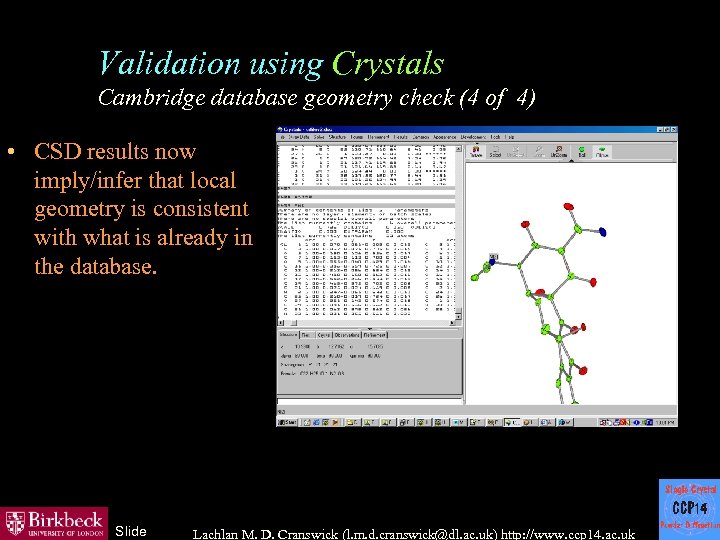Screen dimensions: 720x540
Task: Click the lowest red oxygen atom
Action: 582,370
